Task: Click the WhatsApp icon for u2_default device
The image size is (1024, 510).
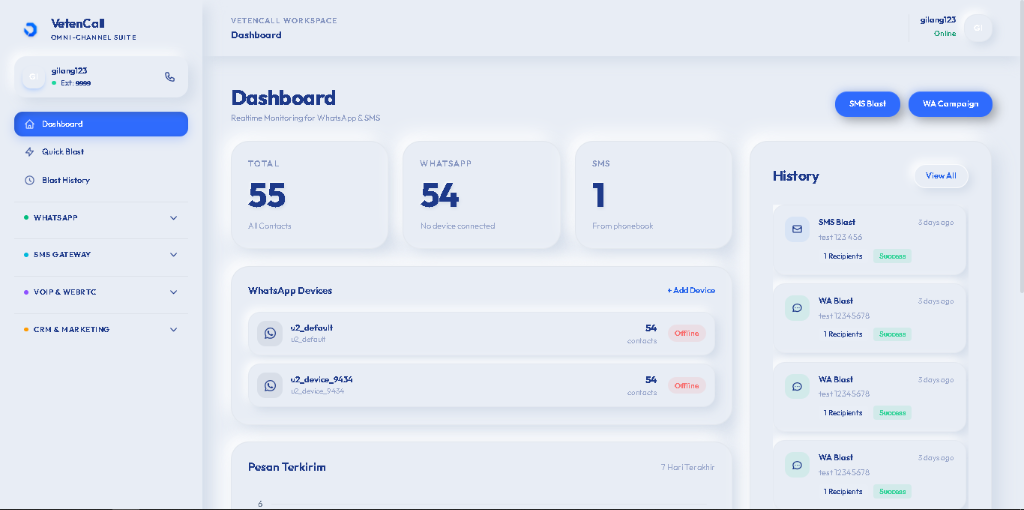Action: (x=270, y=334)
